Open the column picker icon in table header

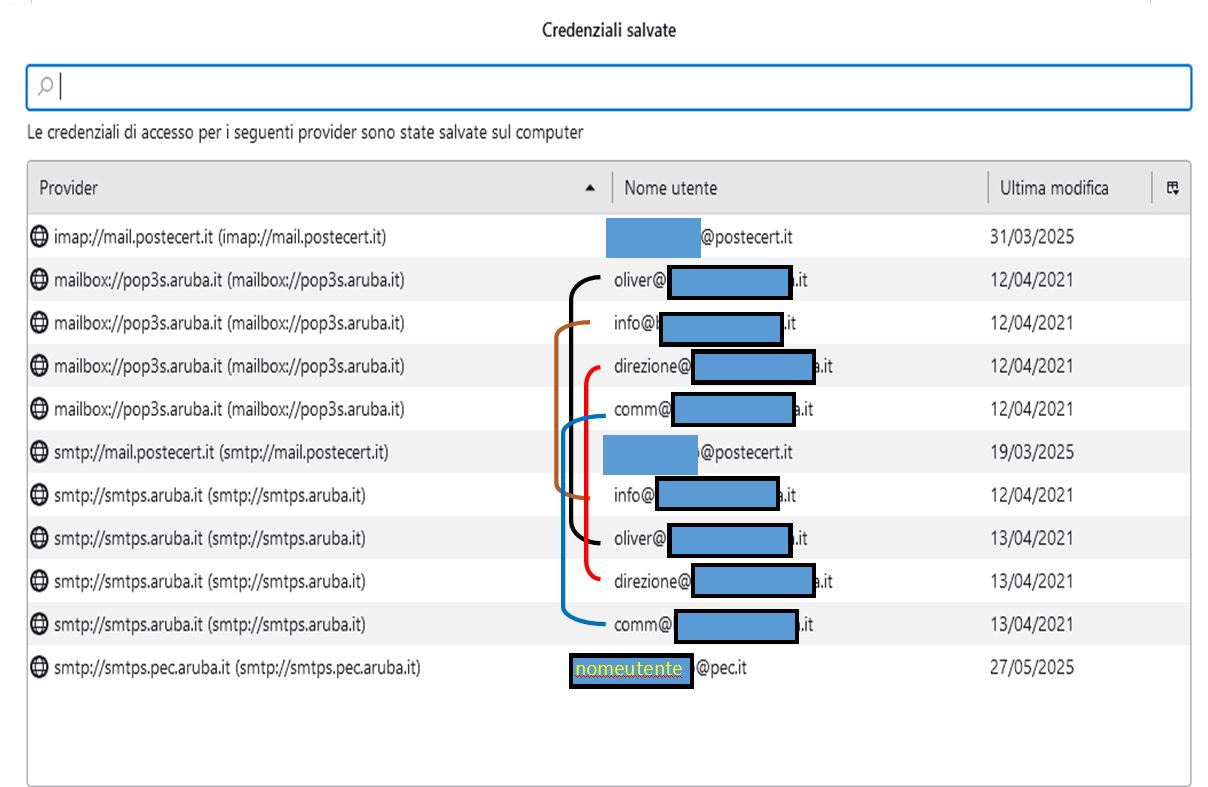coord(1172,187)
